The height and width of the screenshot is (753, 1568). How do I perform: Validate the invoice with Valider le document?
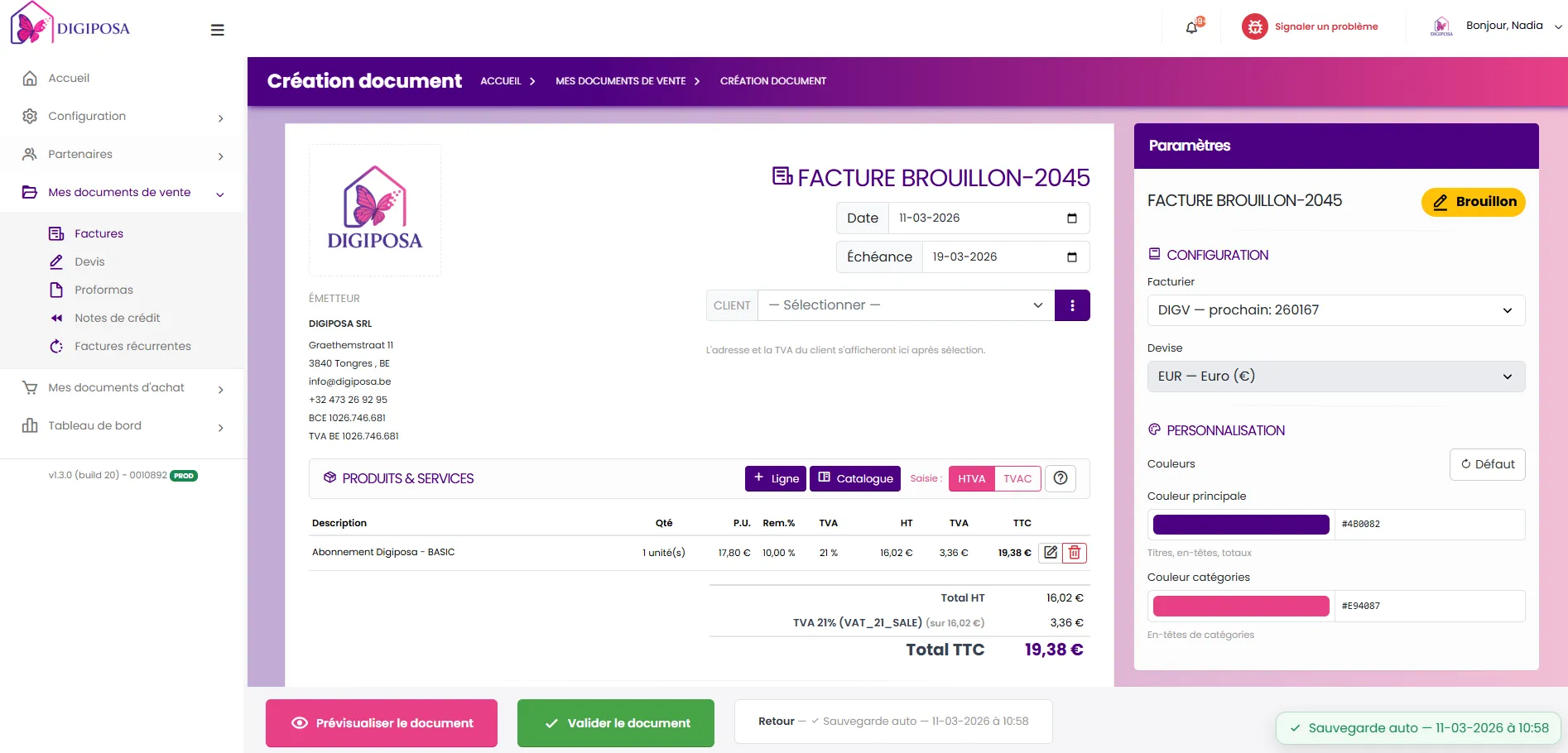coord(615,722)
